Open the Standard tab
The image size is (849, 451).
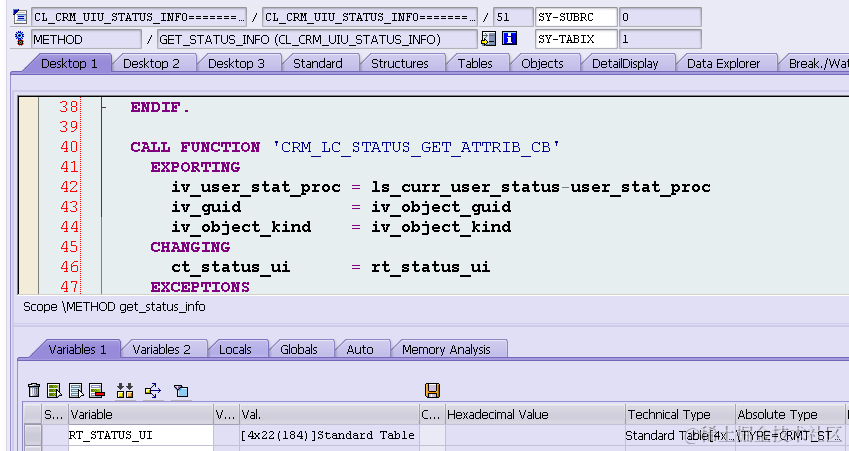[318, 63]
